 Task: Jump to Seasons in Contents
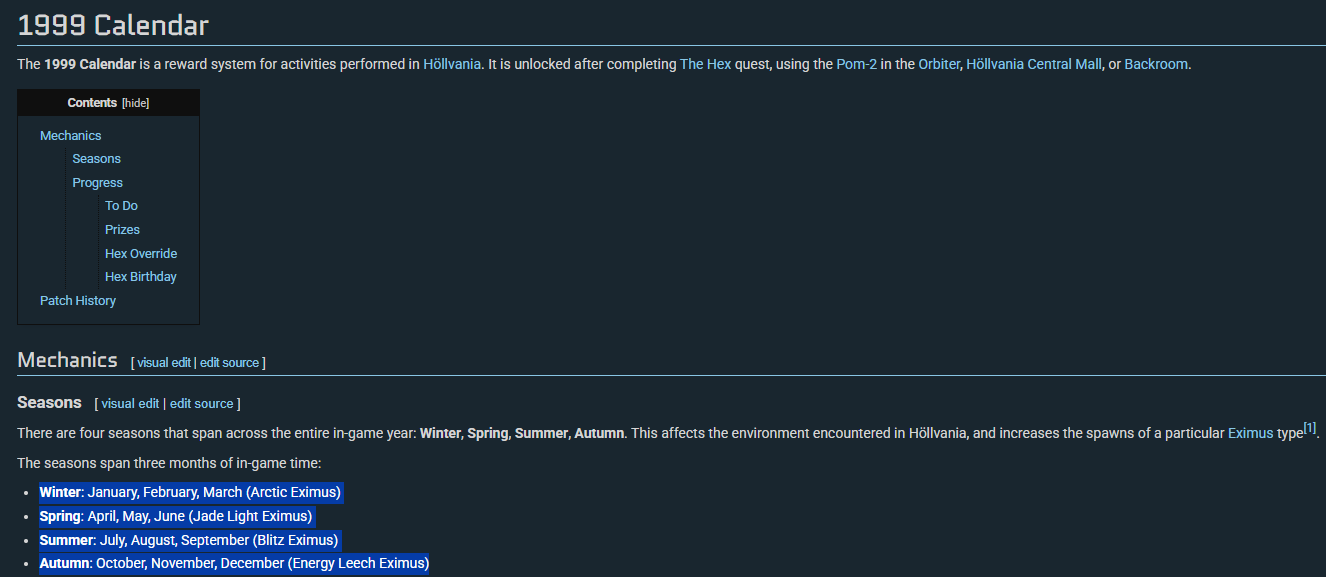point(96,159)
